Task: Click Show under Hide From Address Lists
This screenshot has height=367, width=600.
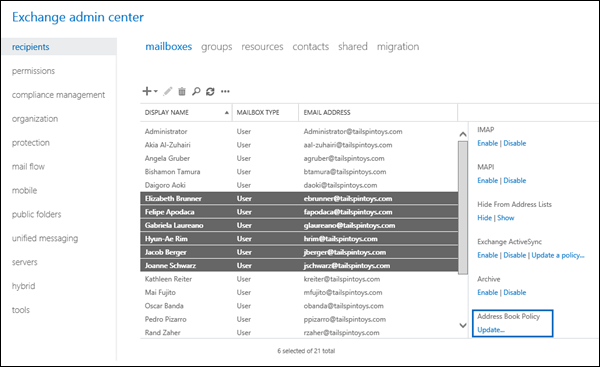Action: 506,218
